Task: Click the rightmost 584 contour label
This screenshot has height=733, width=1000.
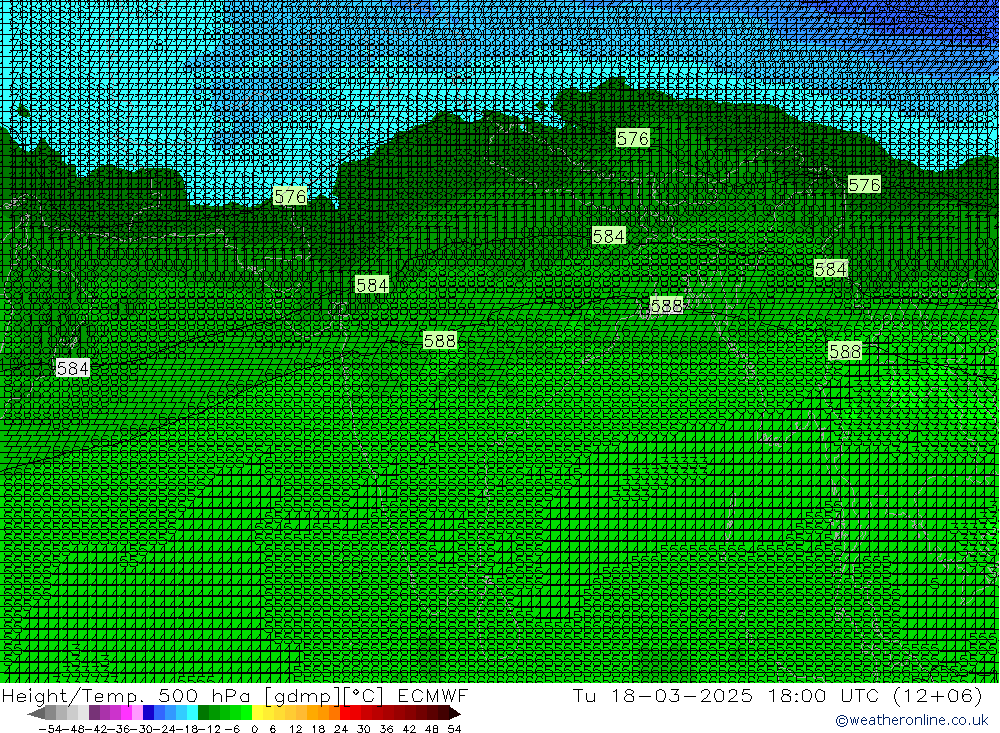Action: tap(830, 269)
